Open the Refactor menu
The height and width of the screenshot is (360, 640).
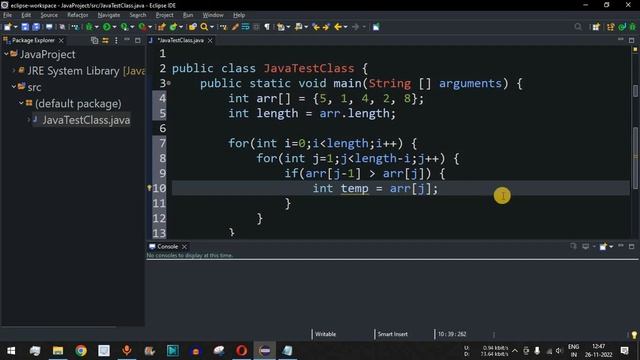tap(78, 15)
